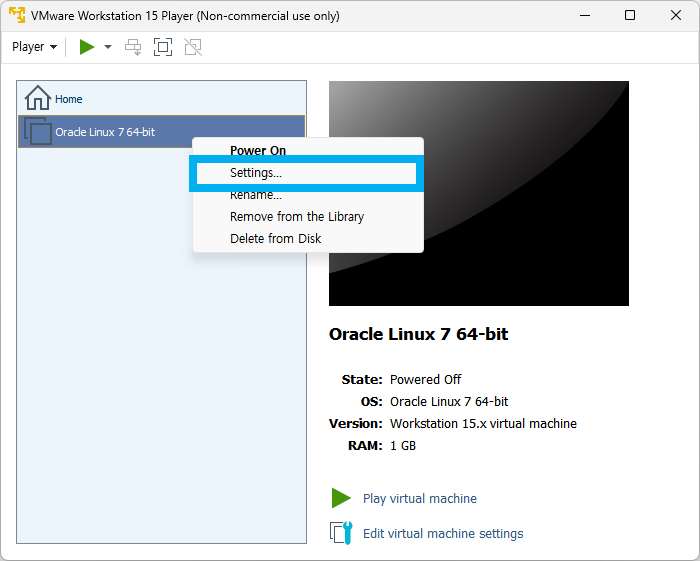This screenshot has height=561, width=700.
Task: Click the virtual machine preview thumbnail
Action: point(479,193)
